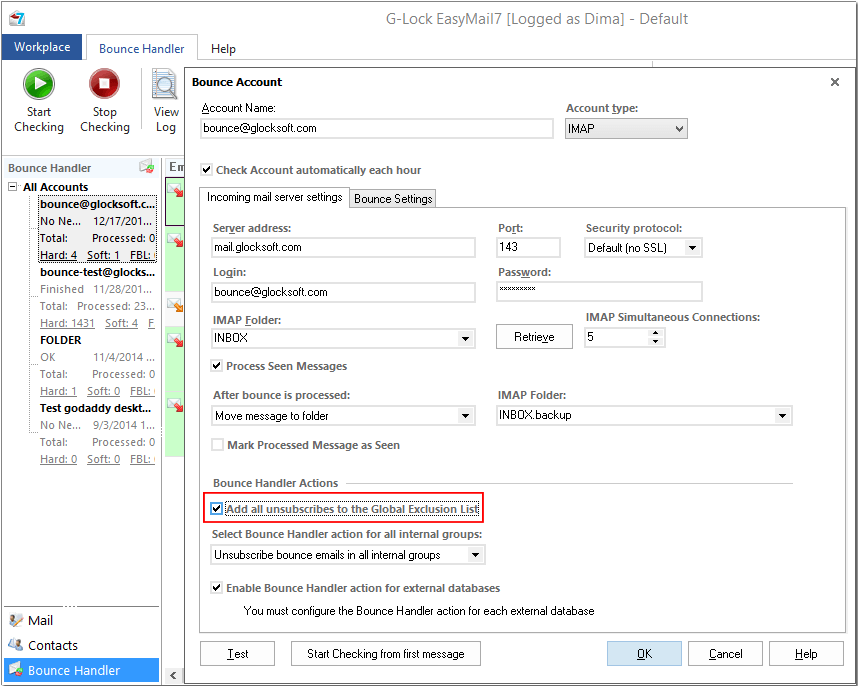Enable Mark Processed Message as Seen
The image size is (858, 686).
click(217, 445)
